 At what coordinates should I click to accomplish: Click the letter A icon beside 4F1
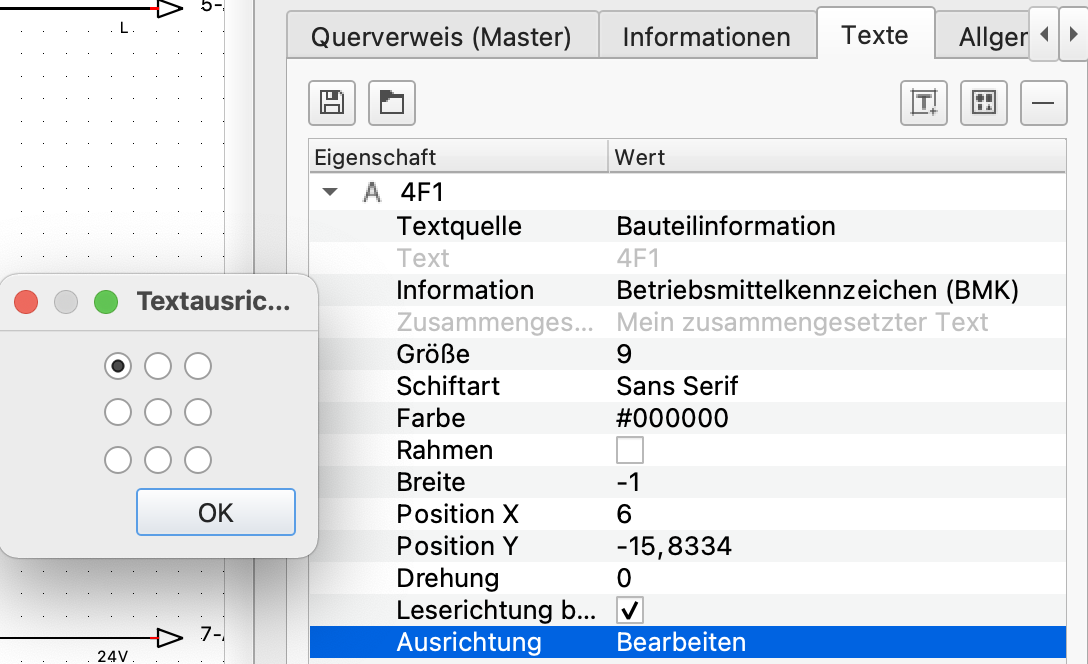point(372,192)
